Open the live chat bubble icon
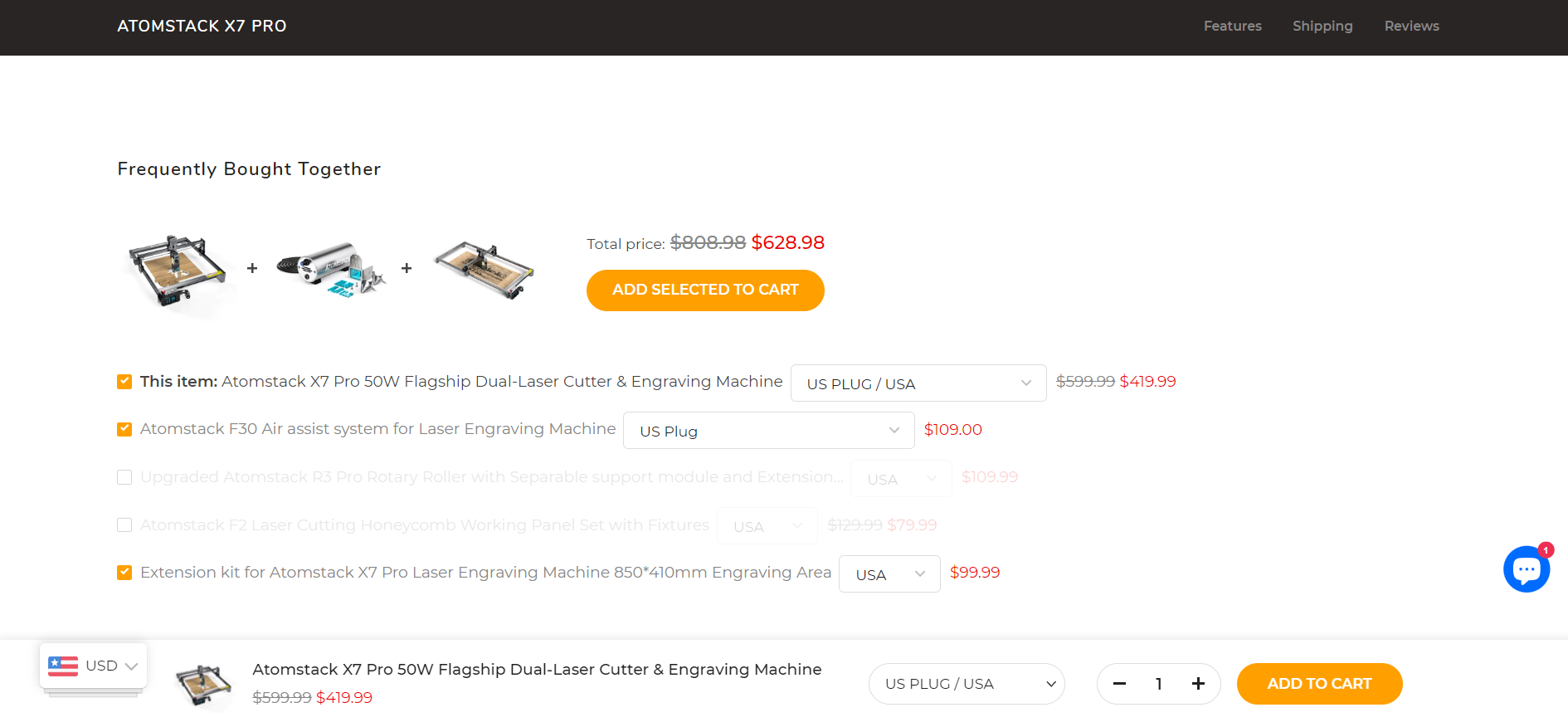 tap(1526, 569)
